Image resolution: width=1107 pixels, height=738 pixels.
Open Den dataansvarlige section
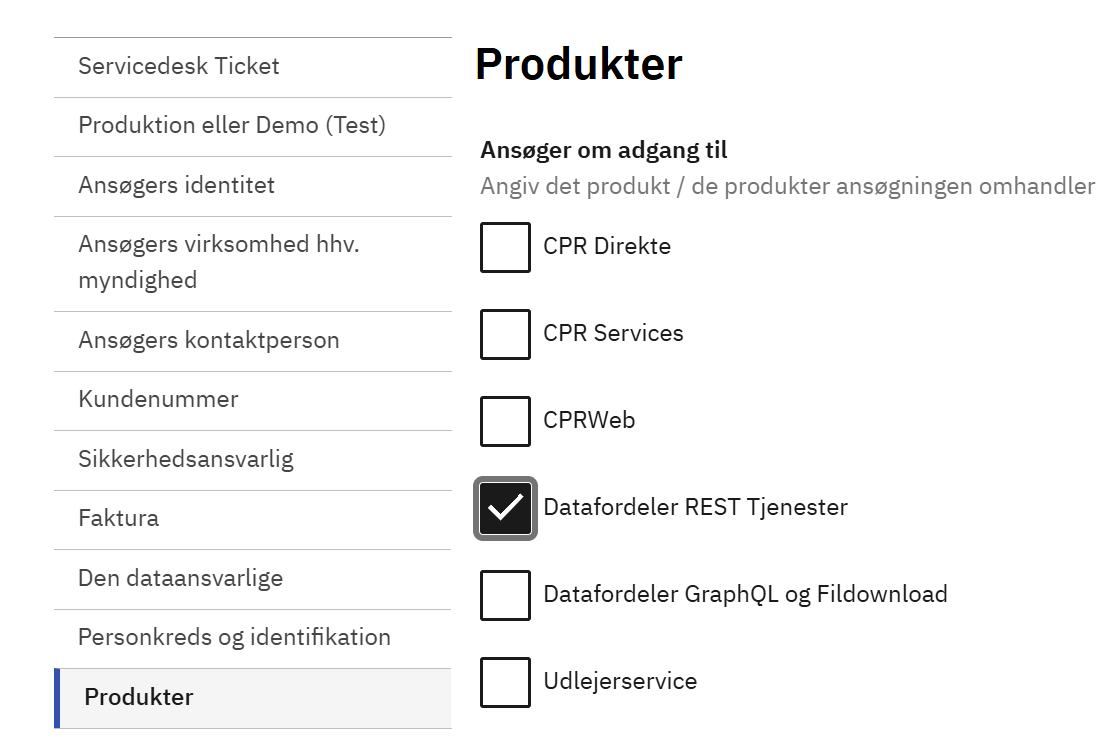181,578
